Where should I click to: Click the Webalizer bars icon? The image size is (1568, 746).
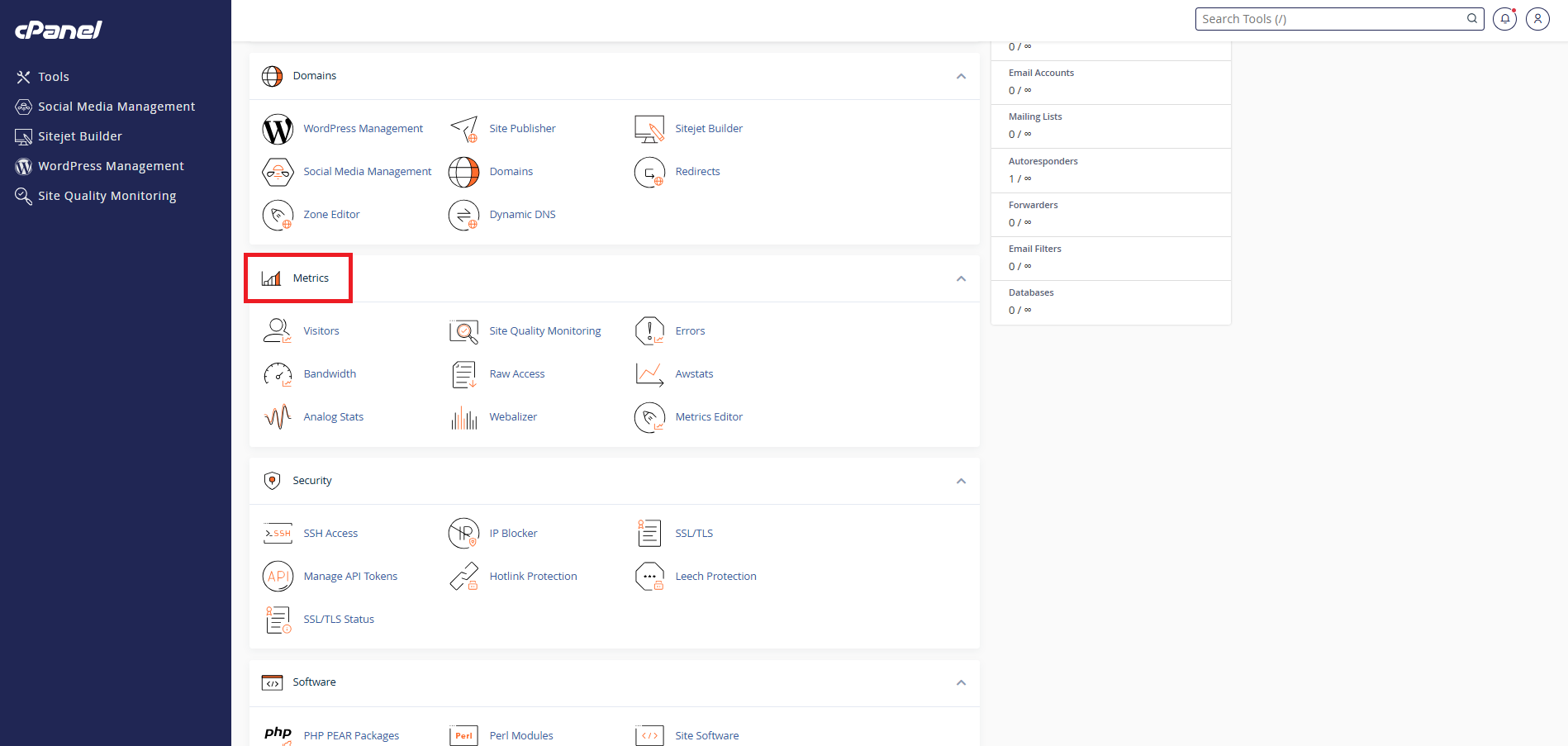point(464,417)
